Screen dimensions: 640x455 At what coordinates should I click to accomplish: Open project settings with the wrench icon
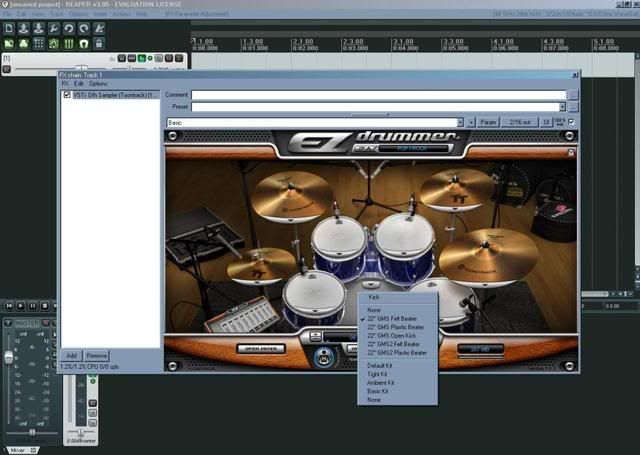(53, 29)
